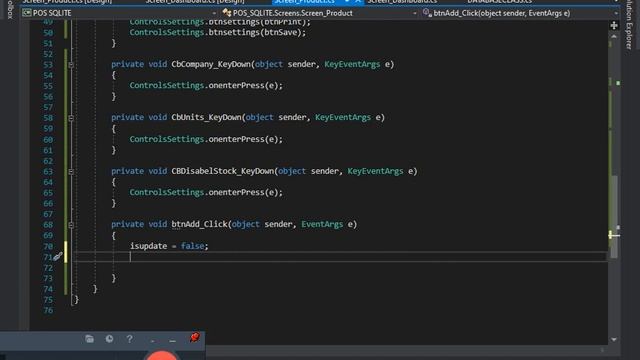Click the scroll down arrow of the editor
The height and width of the screenshot is (360, 640).
(x=614, y=339)
